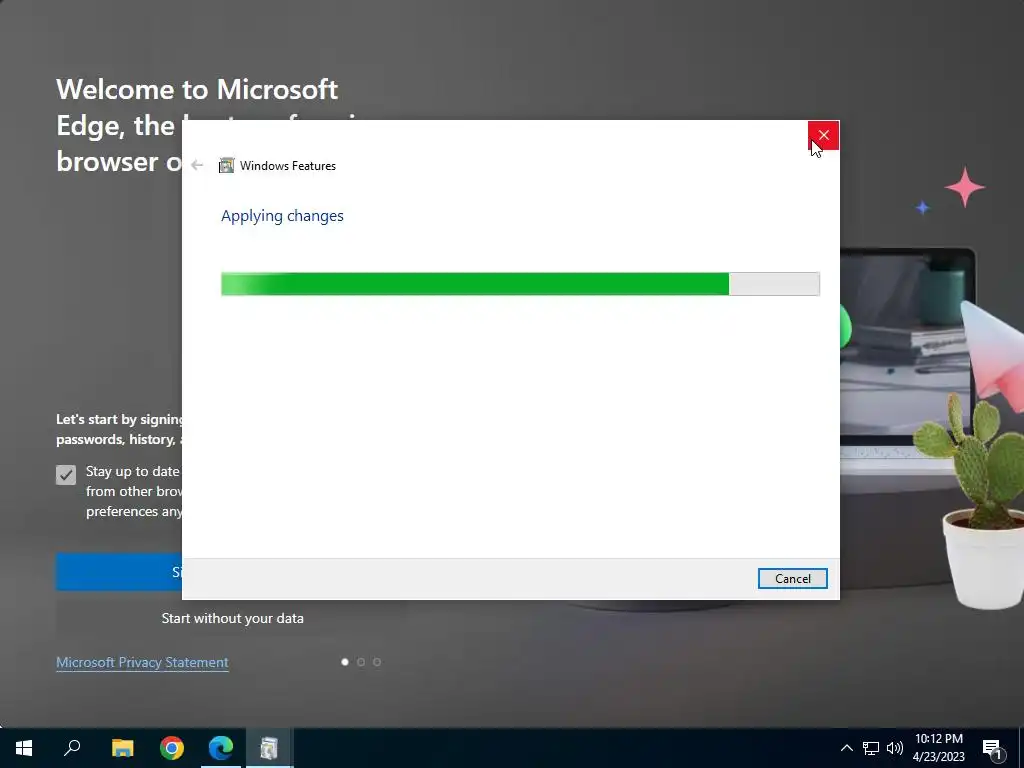The width and height of the screenshot is (1024, 768).
Task: Open Google Chrome from the taskbar
Action: tap(172, 748)
